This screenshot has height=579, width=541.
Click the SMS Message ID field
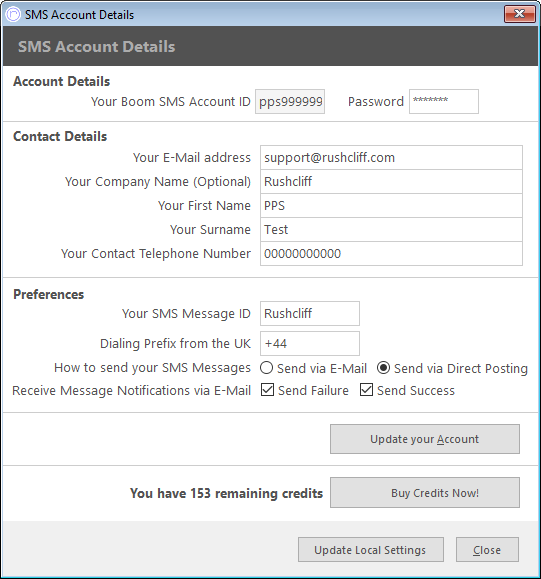click(309, 314)
